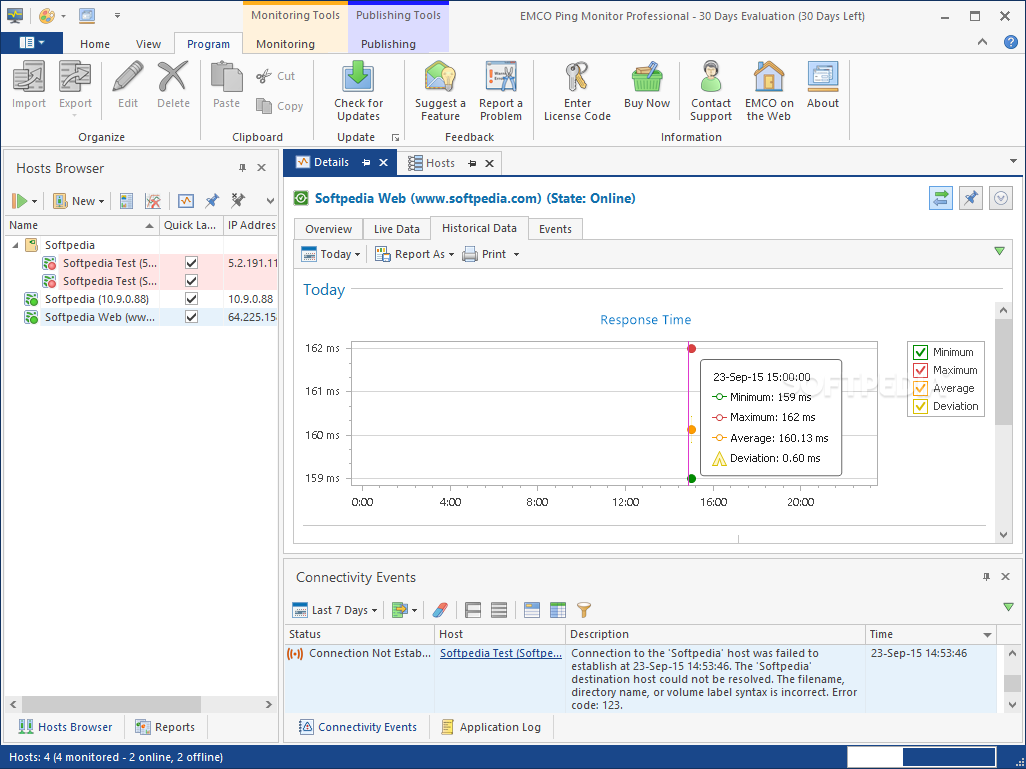1026x769 pixels.
Task: Open the Live Data tab
Action: [397, 229]
